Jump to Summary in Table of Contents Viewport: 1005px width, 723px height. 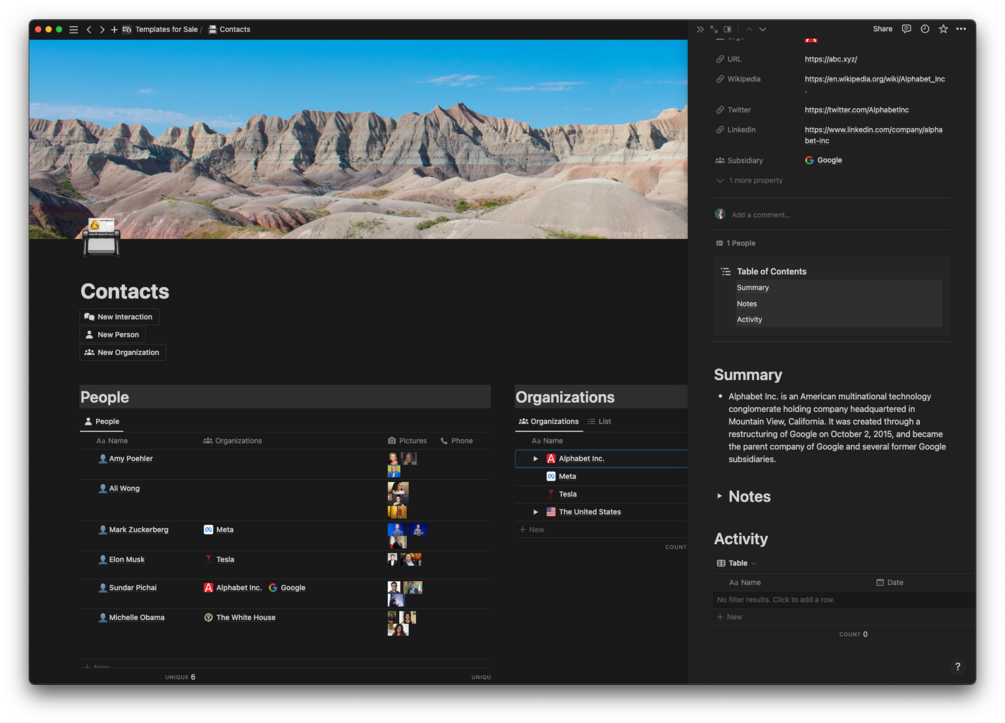coord(752,288)
